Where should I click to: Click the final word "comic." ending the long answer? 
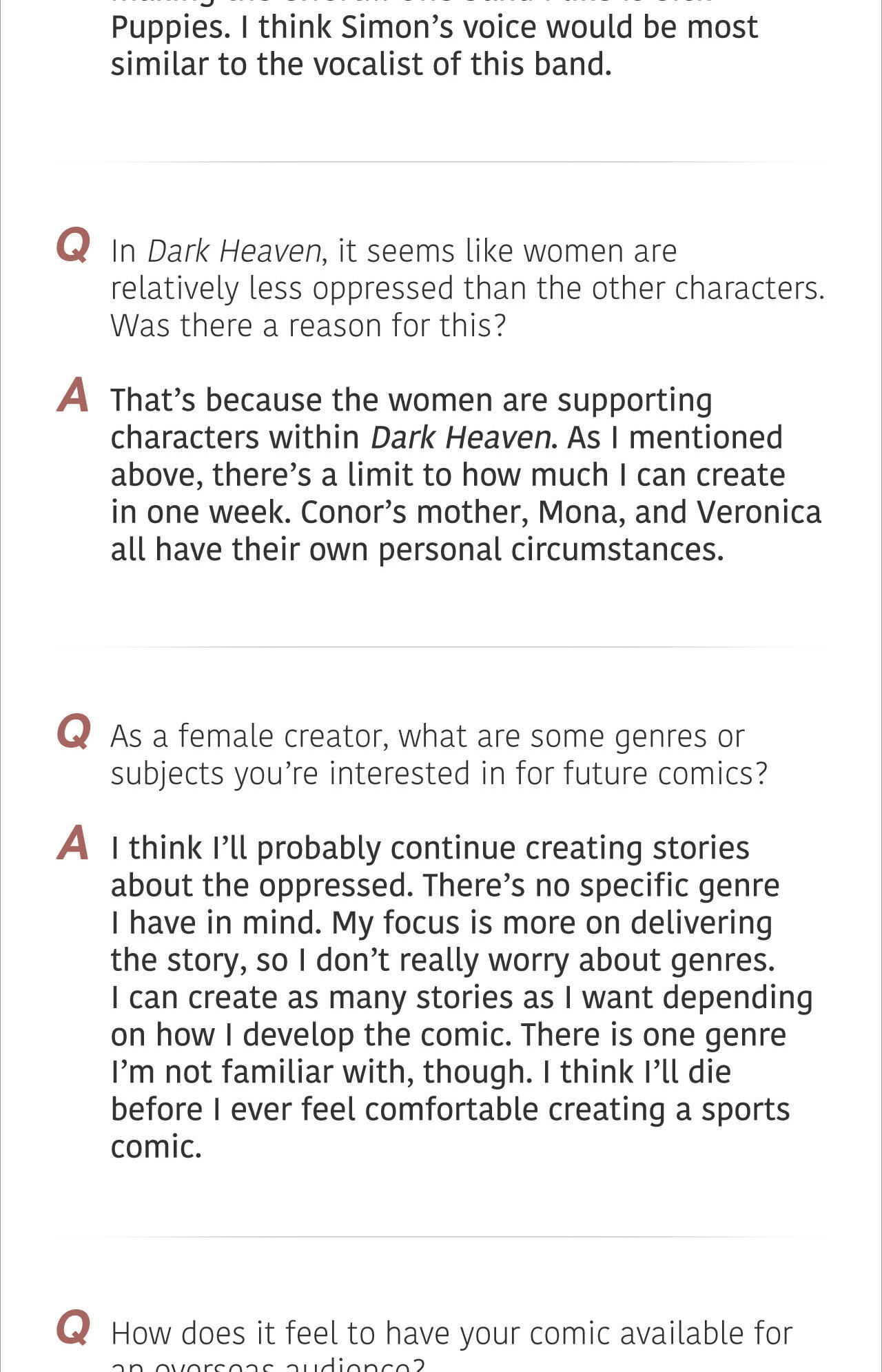click(x=156, y=1147)
